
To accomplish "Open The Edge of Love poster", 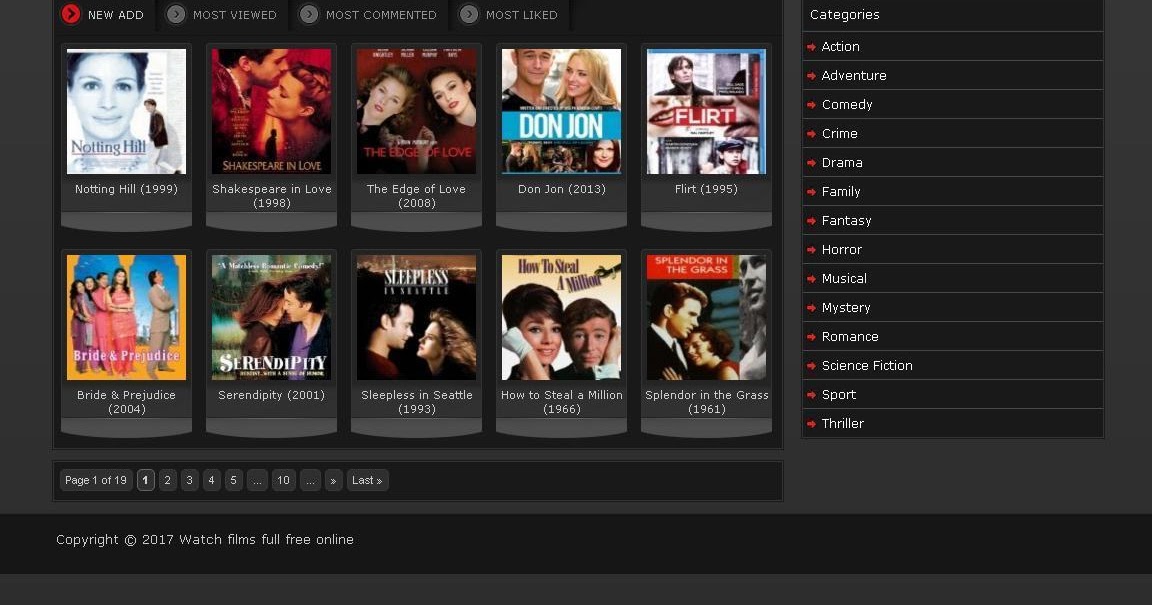I will [x=417, y=112].
